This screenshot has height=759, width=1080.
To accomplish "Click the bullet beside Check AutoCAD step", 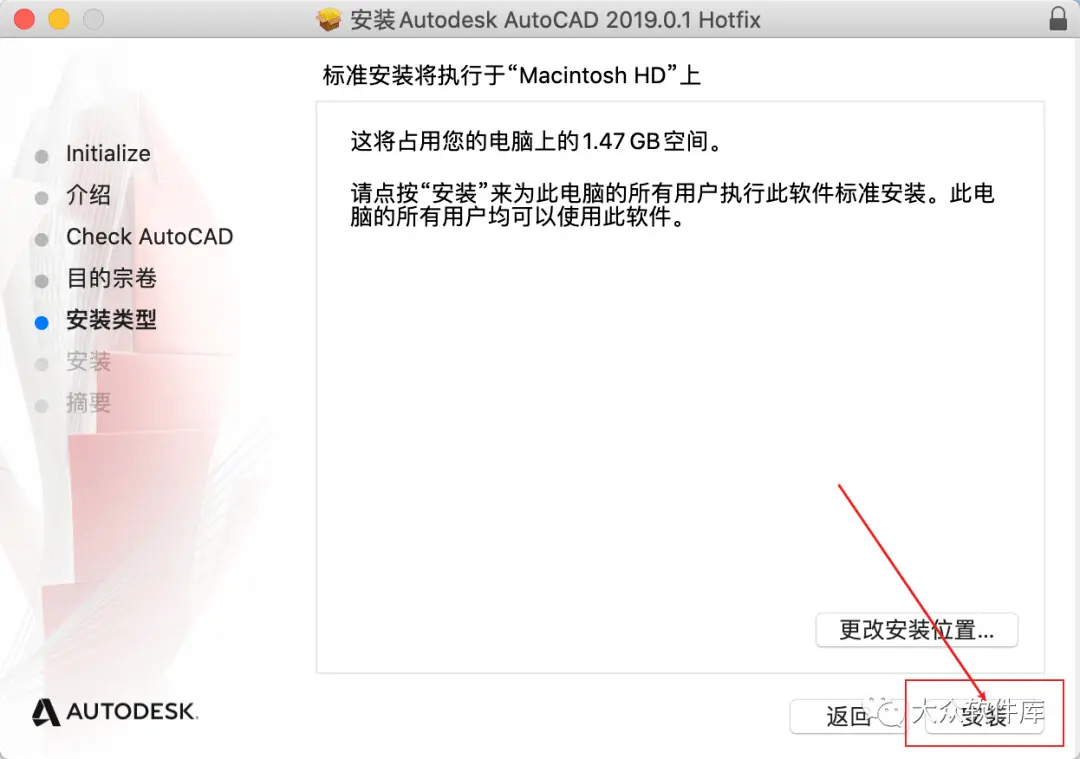I will pos(41,240).
